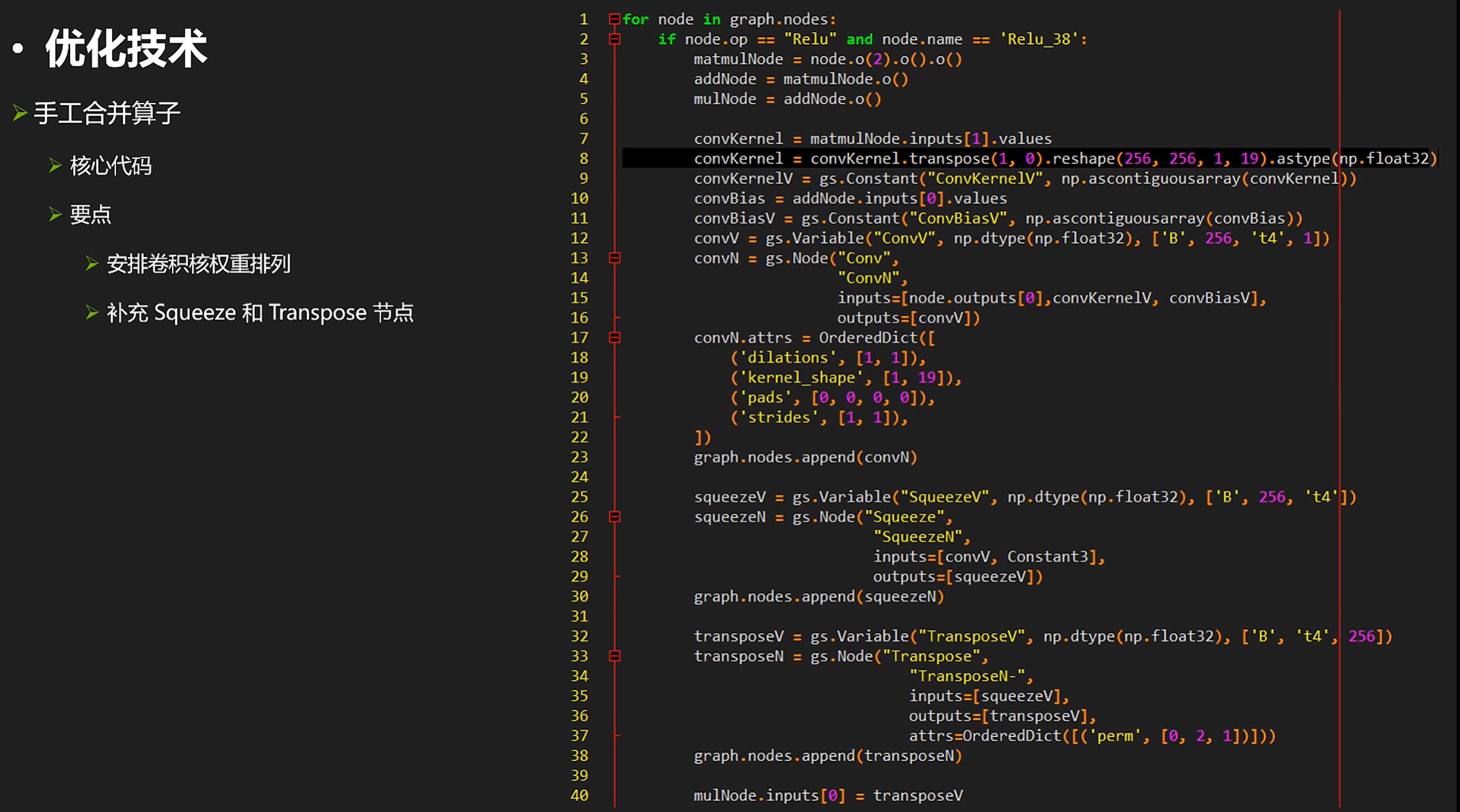Click the arrow bullet before 补充 Squeeze 和 Transpose
1460x812 pixels.
(x=92, y=312)
